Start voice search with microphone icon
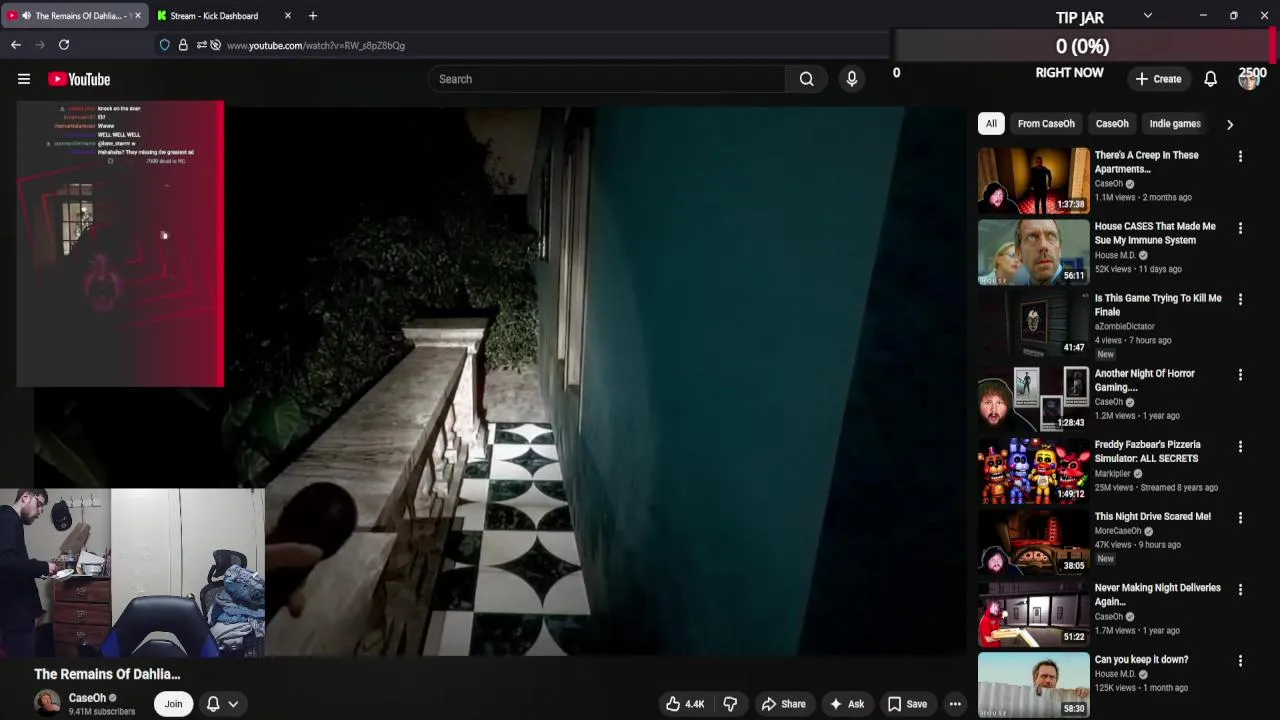The image size is (1280, 720). pyautogui.click(x=852, y=79)
